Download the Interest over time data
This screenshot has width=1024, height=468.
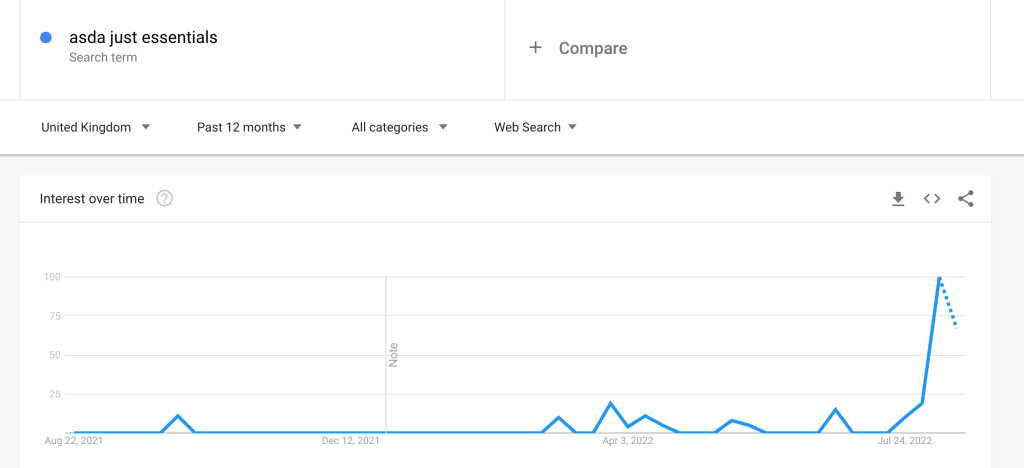[x=898, y=199]
